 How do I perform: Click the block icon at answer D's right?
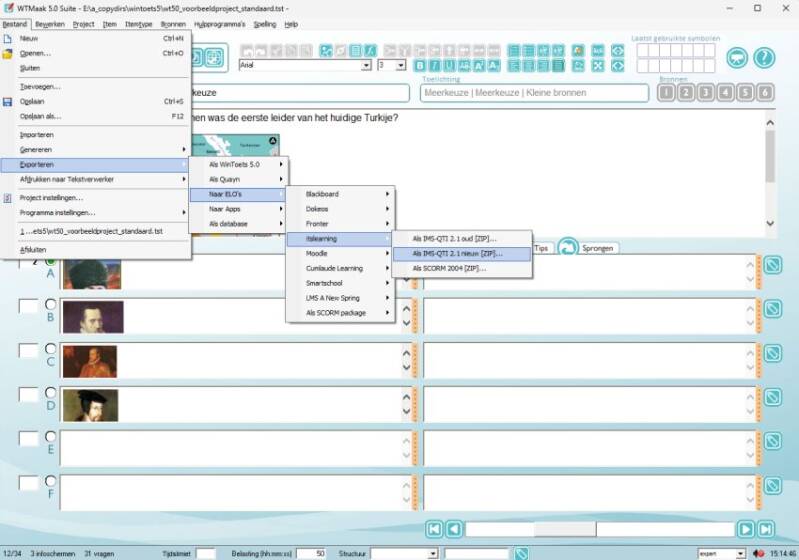click(773, 397)
